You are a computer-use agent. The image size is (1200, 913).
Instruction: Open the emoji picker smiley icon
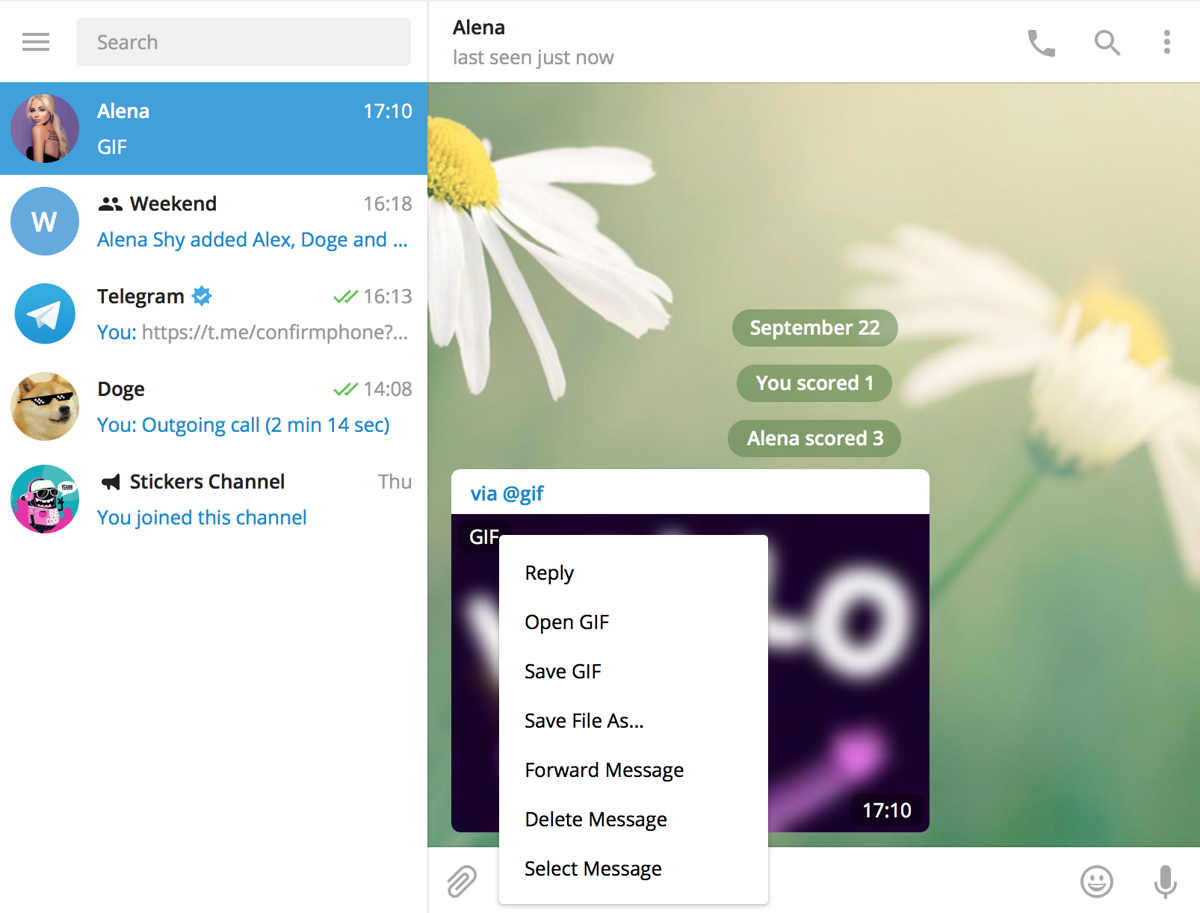tap(1097, 881)
